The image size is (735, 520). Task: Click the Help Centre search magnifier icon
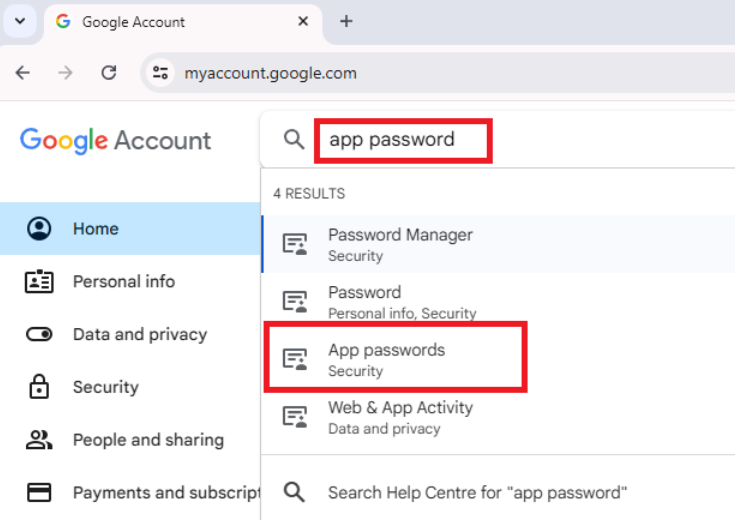coord(294,492)
